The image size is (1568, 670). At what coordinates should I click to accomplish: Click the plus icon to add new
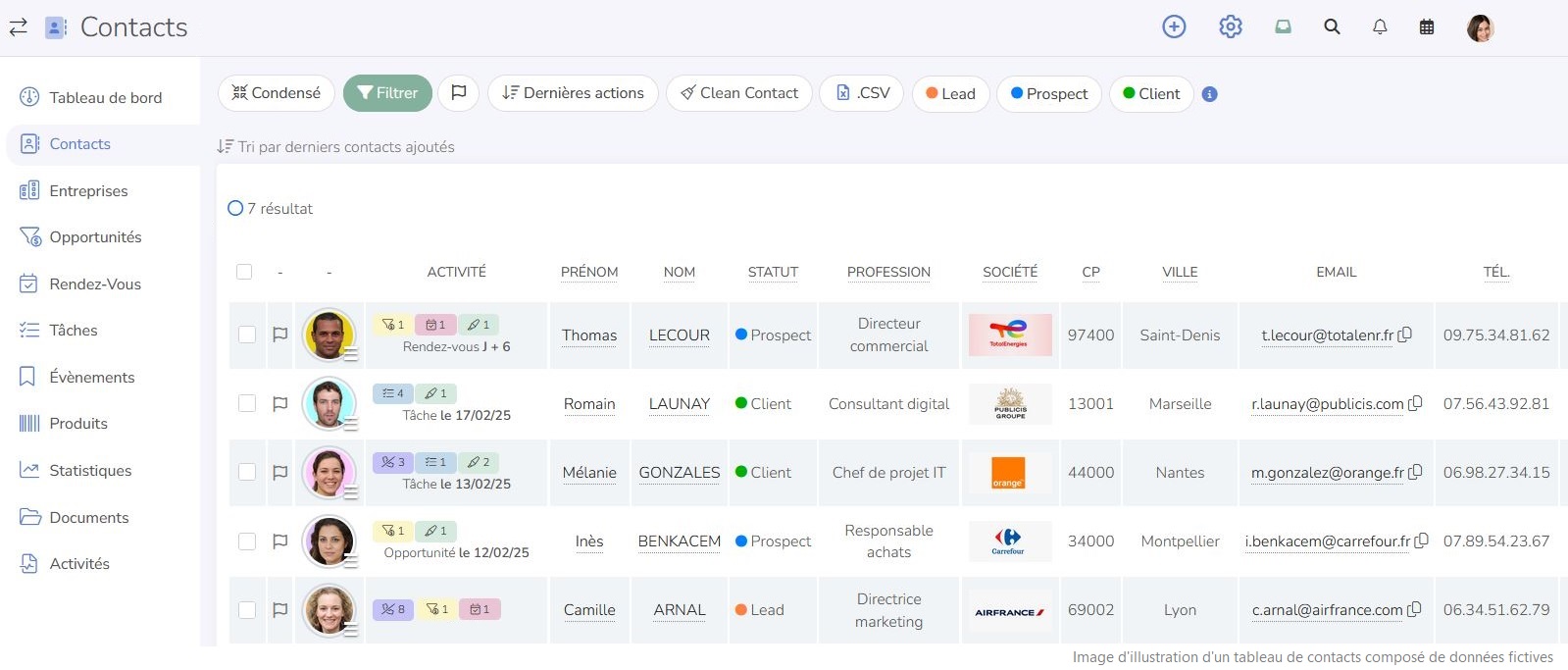1174,26
